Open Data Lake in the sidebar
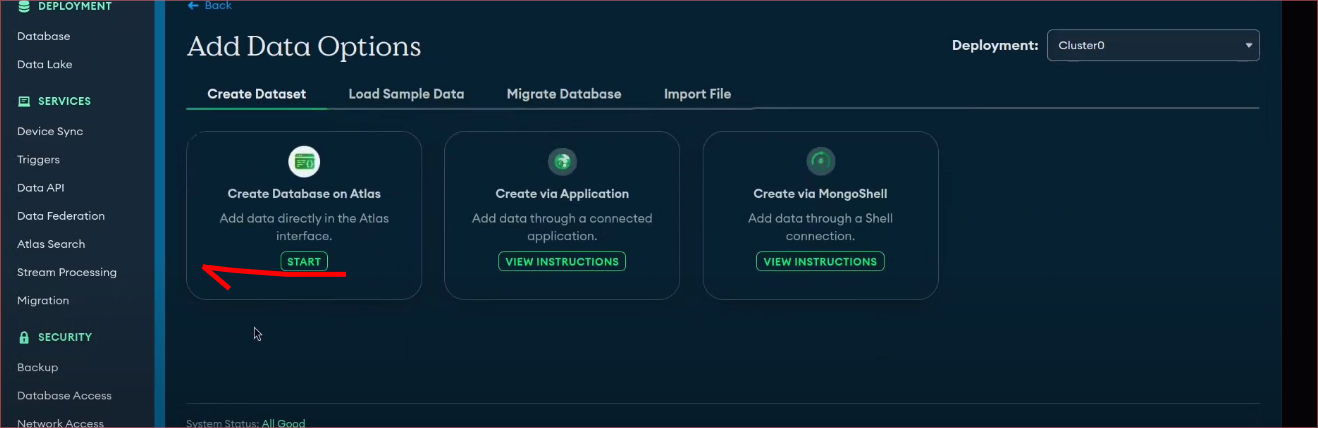 [x=45, y=65]
